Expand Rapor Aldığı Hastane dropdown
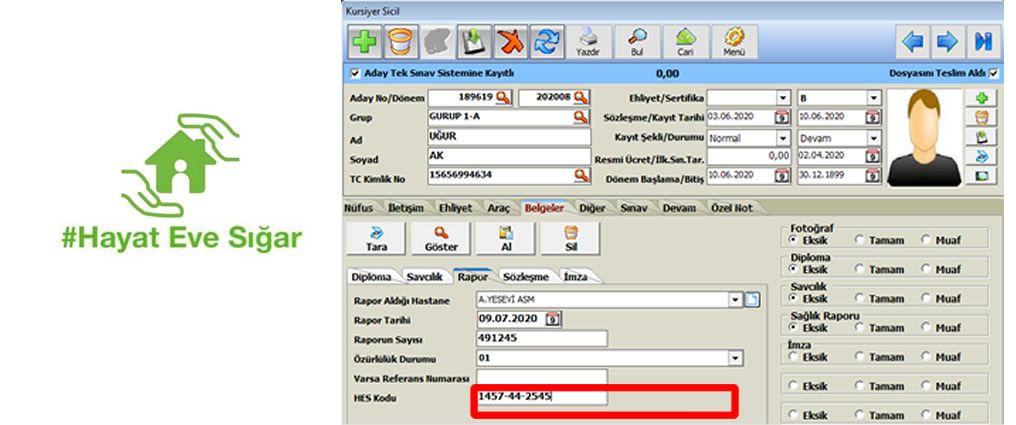 735,300
